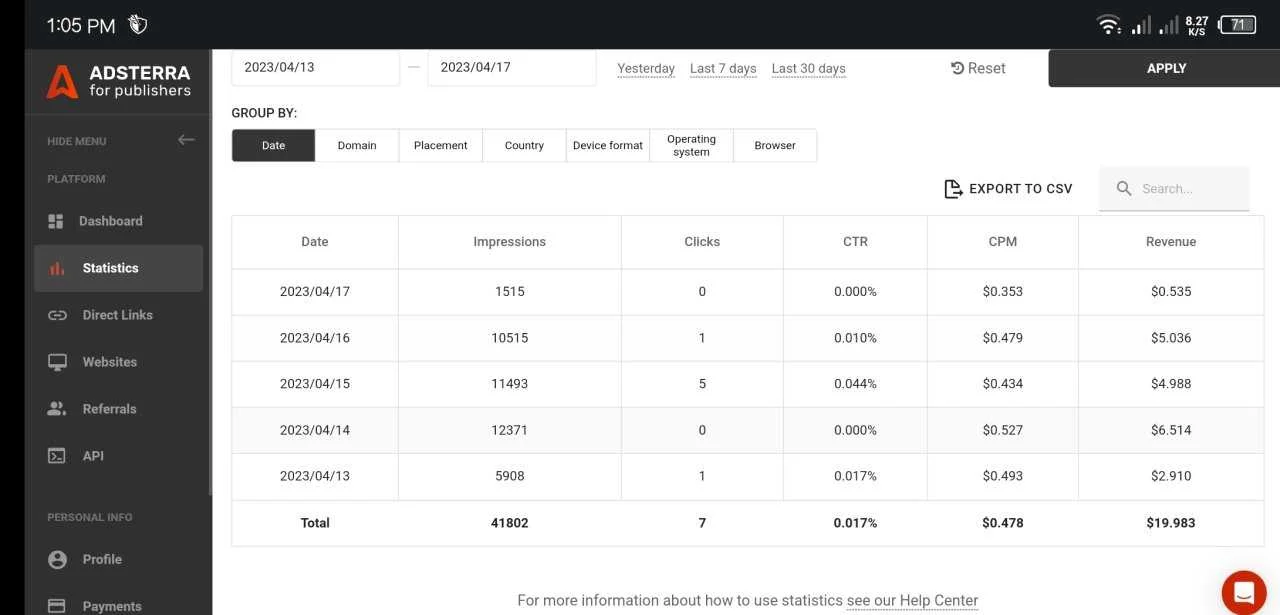Screen dimensions: 1280x615
Task: Click the search magnifier icon
Action: (1124, 188)
